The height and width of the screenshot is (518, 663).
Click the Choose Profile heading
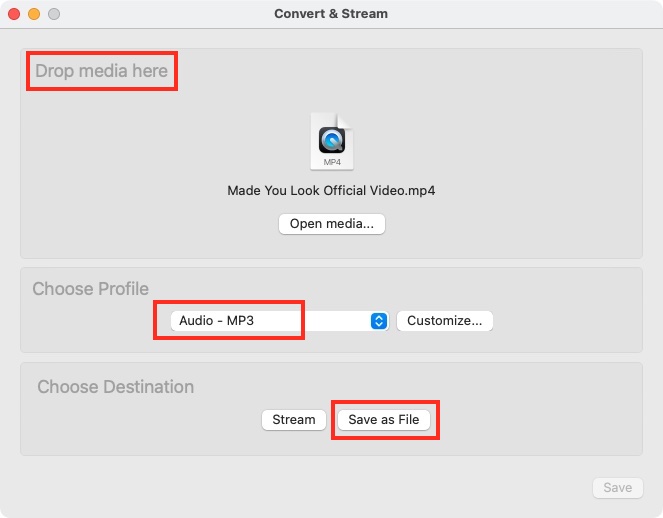[90, 289]
